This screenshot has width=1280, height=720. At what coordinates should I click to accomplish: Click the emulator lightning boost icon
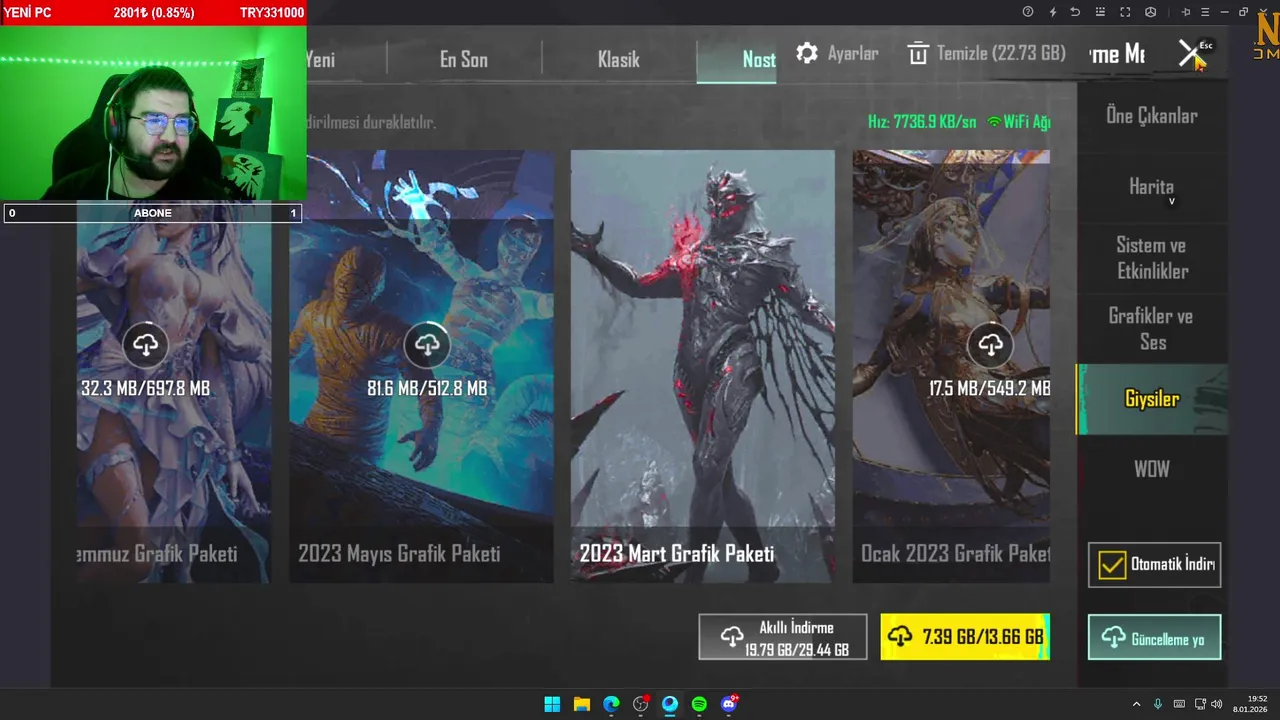pyautogui.click(x=1052, y=12)
